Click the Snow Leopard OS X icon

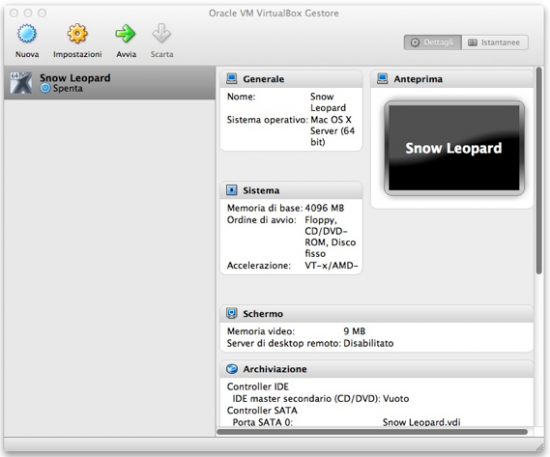21,83
